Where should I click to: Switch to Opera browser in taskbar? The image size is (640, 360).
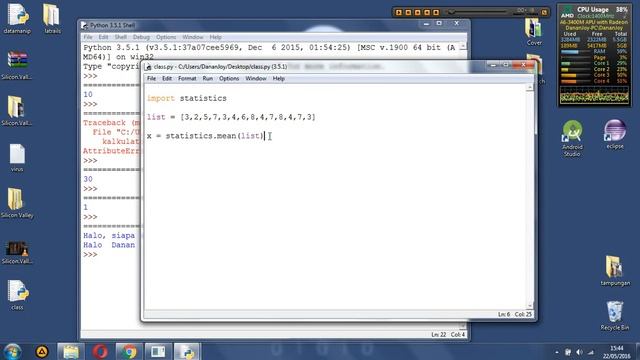click(100, 351)
